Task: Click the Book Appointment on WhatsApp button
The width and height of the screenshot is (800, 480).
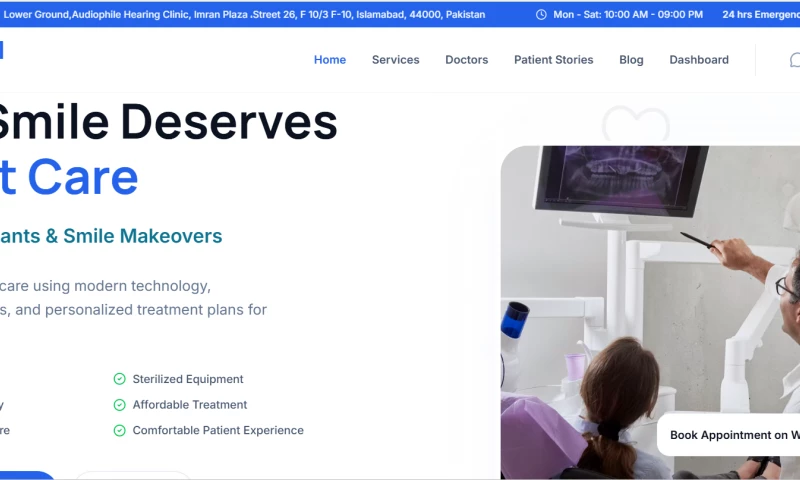Action: [x=729, y=435]
